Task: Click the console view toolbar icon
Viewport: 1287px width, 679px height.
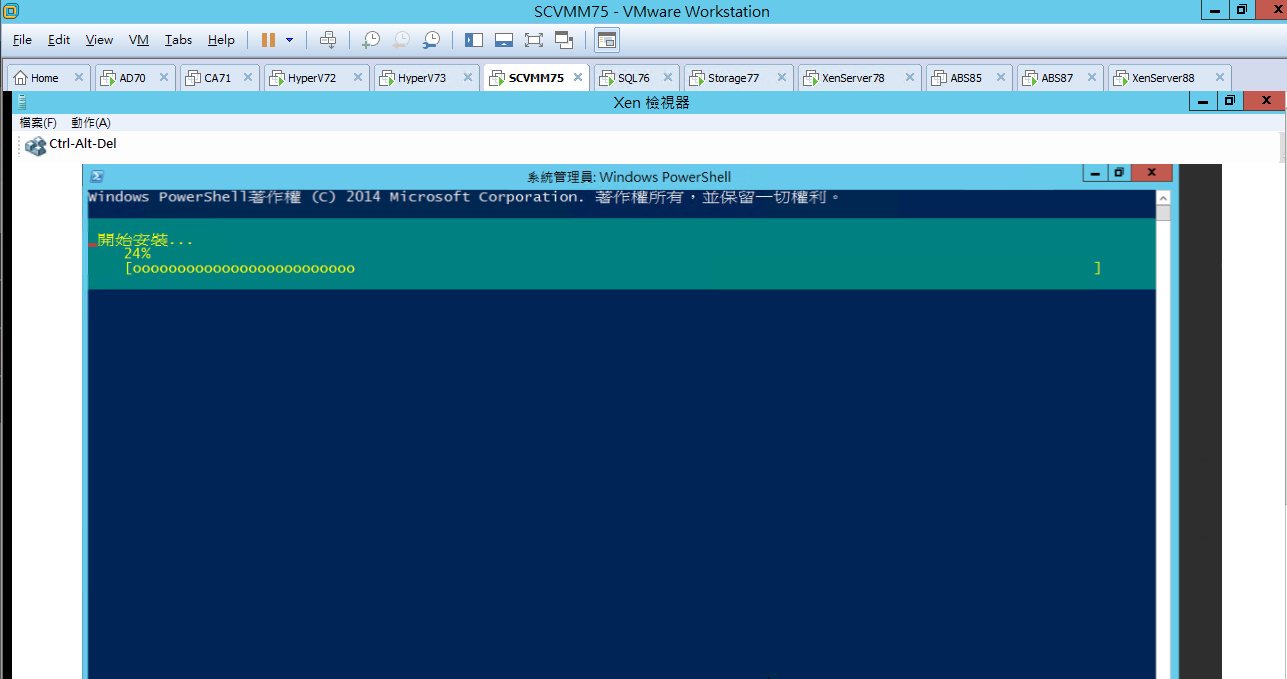Action: pyautogui.click(x=607, y=40)
